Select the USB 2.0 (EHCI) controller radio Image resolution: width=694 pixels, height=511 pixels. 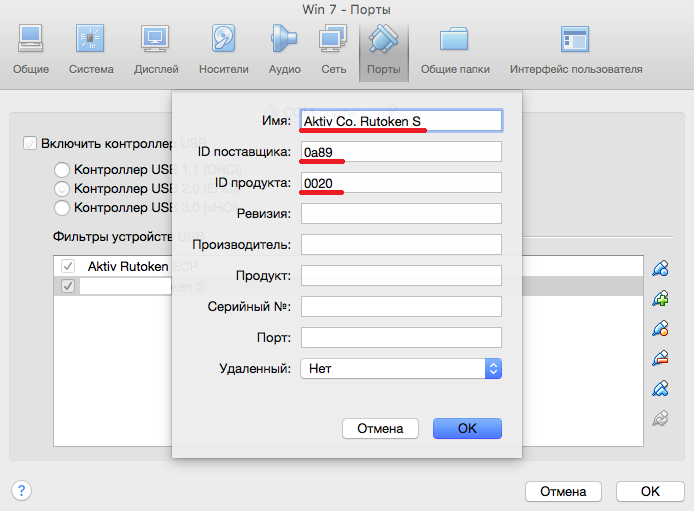62,188
